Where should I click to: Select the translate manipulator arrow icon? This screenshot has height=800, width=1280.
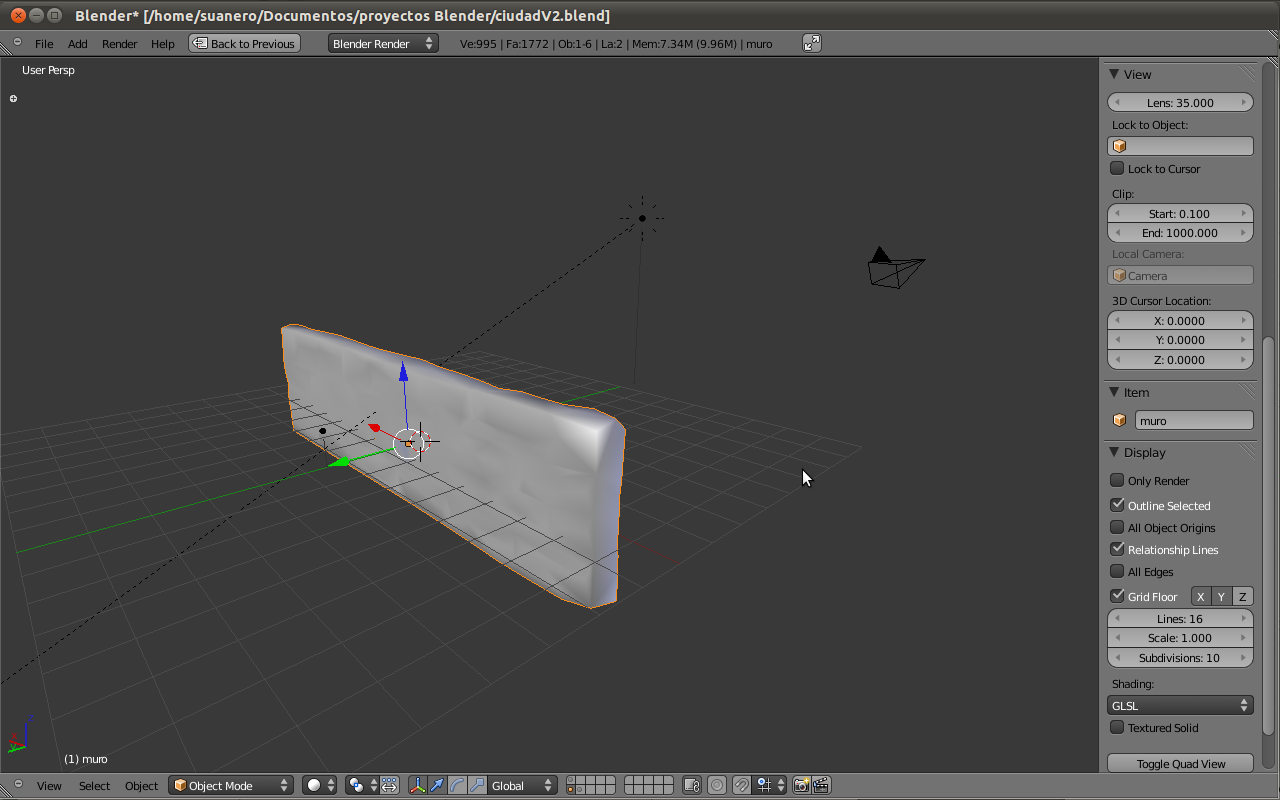437,786
